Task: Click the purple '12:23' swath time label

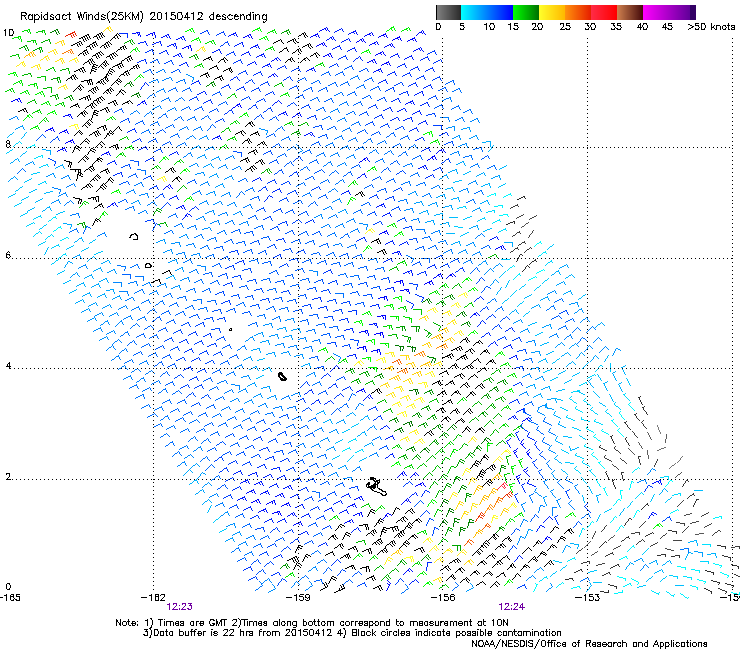Action: point(179,607)
